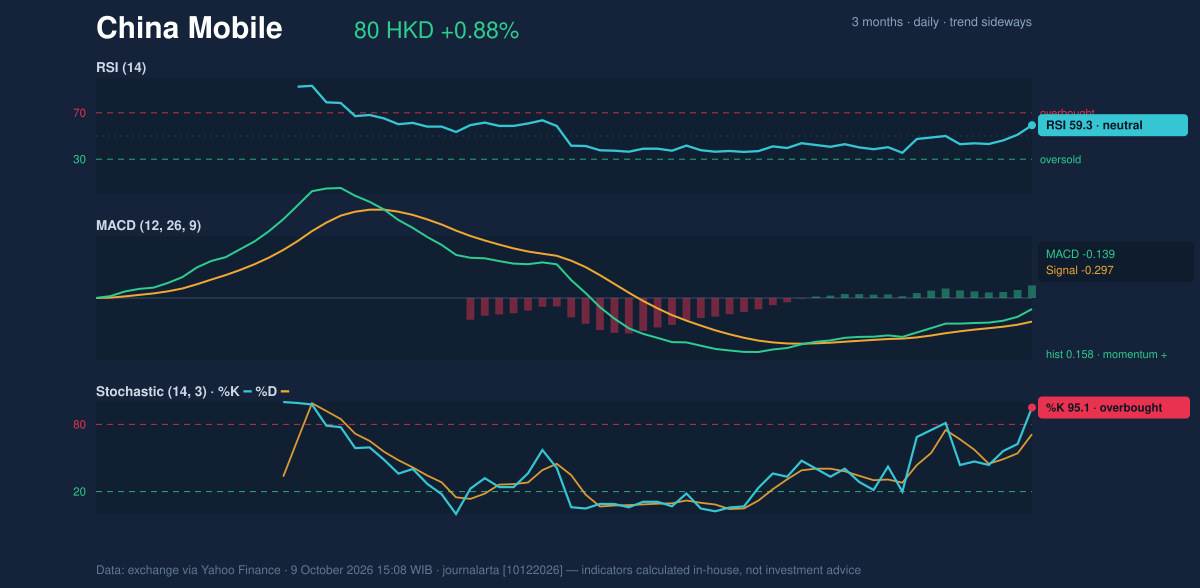The image size is (1200, 588).
Task: Click the MACD -0.139 value
Action: click(x=1081, y=255)
